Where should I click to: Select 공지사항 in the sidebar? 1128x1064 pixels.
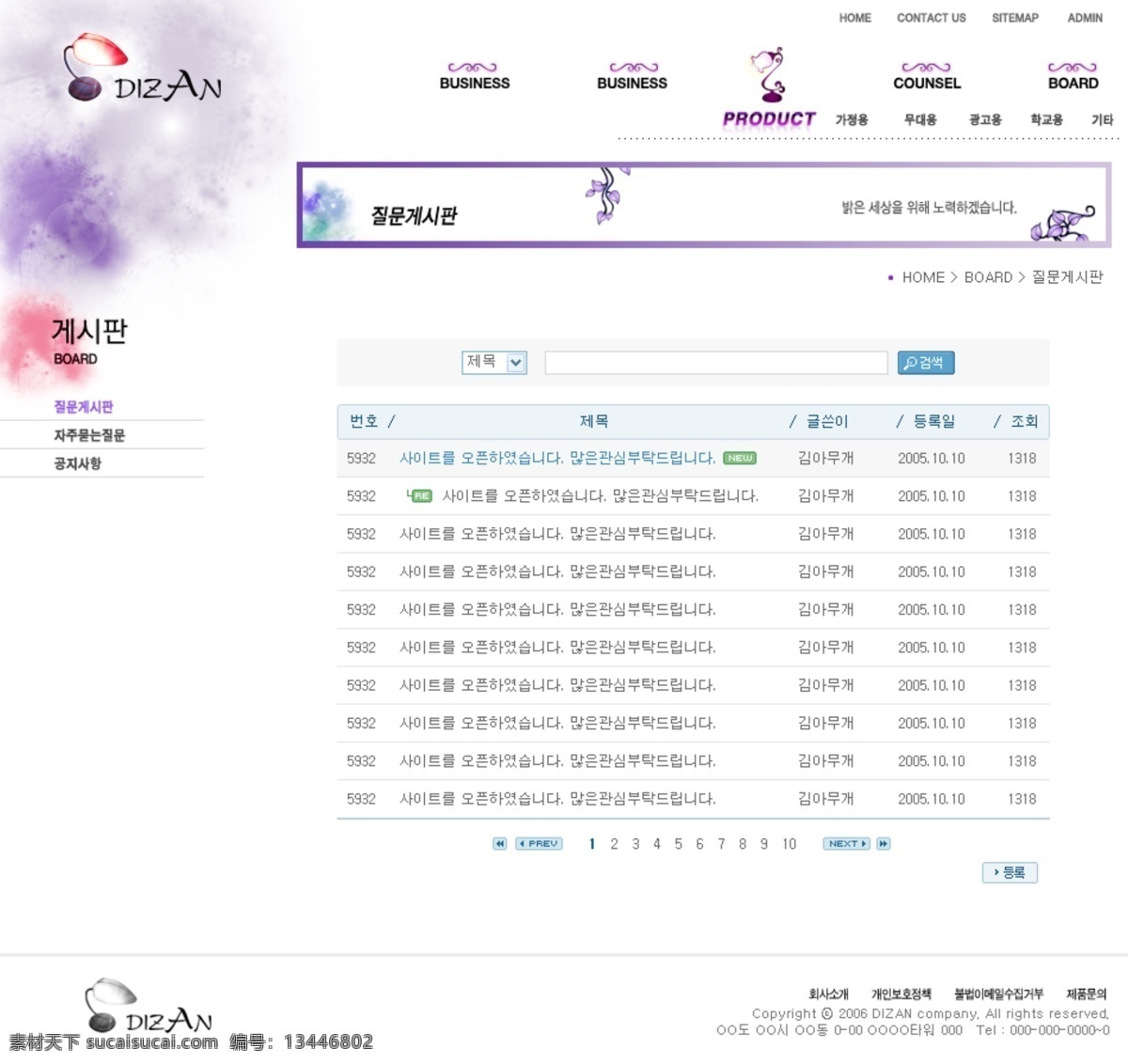click(x=77, y=463)
